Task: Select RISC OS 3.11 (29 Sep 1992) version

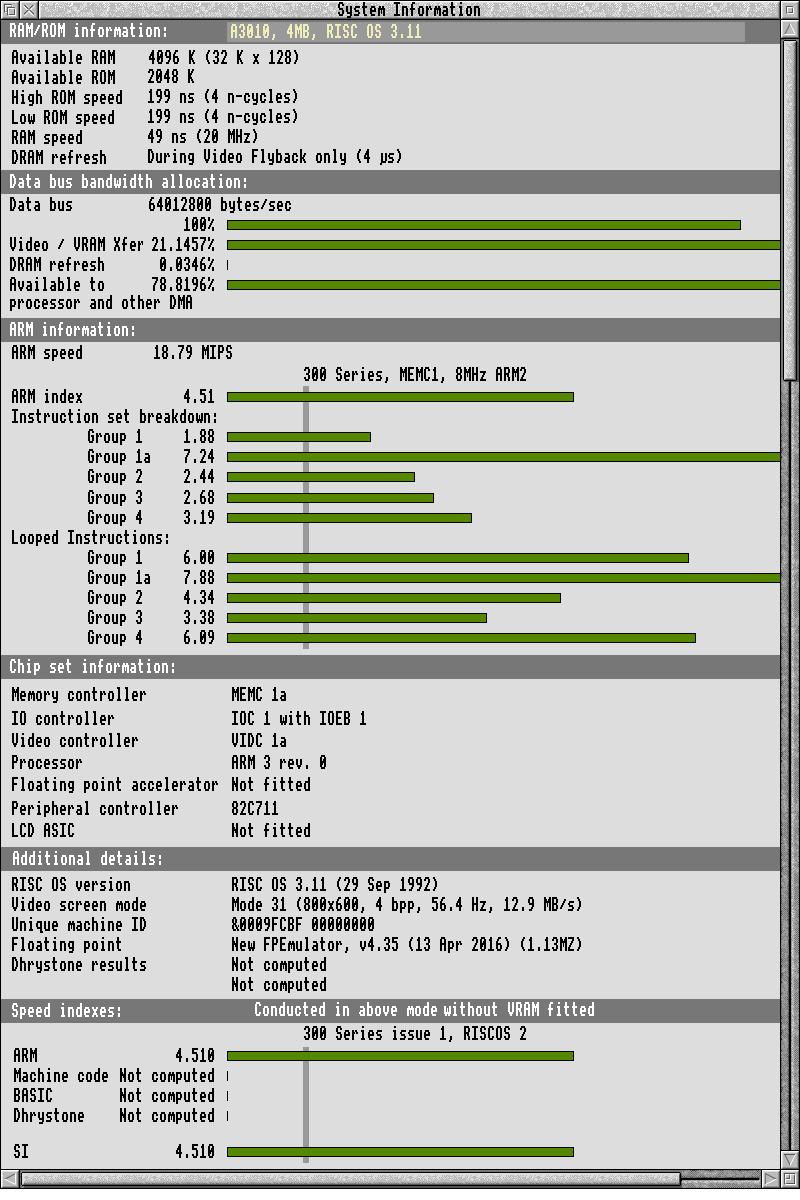Action: point(335,885)
